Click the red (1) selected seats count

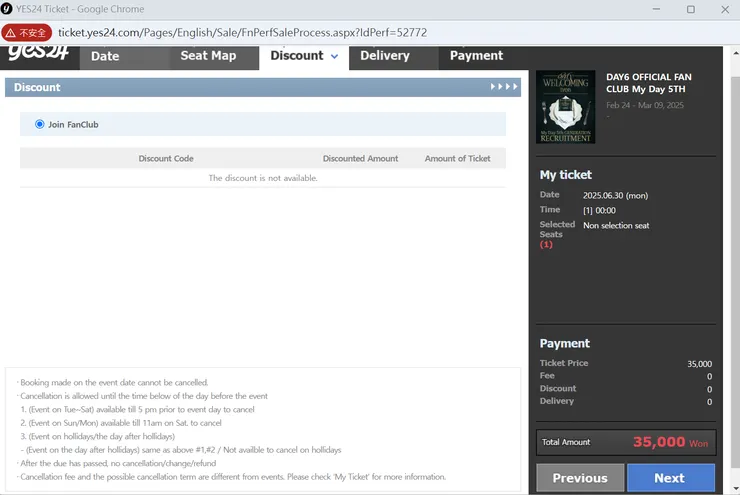(x=546, y=244)
